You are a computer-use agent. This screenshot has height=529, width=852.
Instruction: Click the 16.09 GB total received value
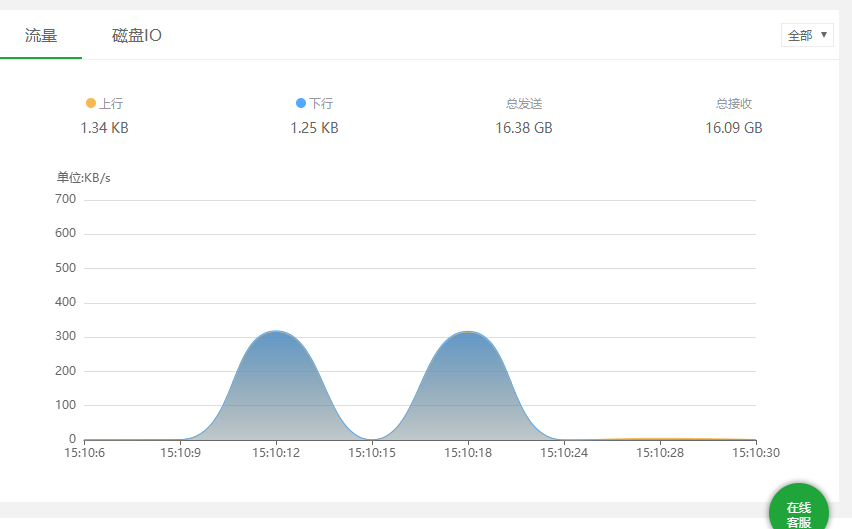coord(733,128)
